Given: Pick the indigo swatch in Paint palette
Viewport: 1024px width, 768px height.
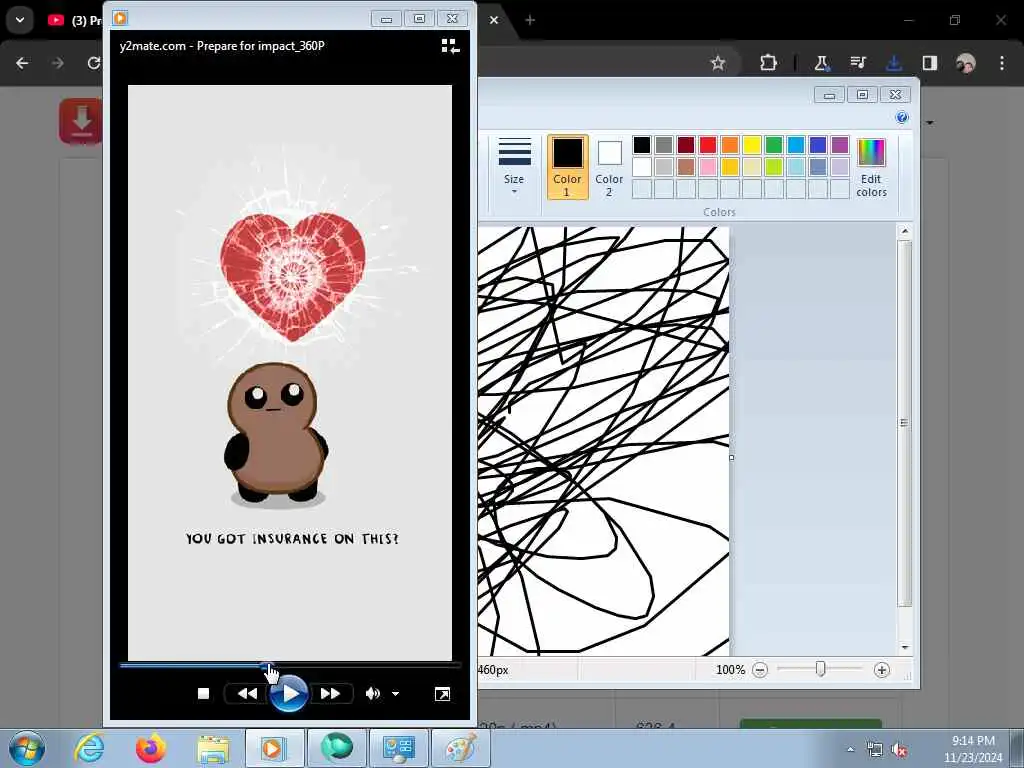Looking at the screenshot, I should pos(818,145).
